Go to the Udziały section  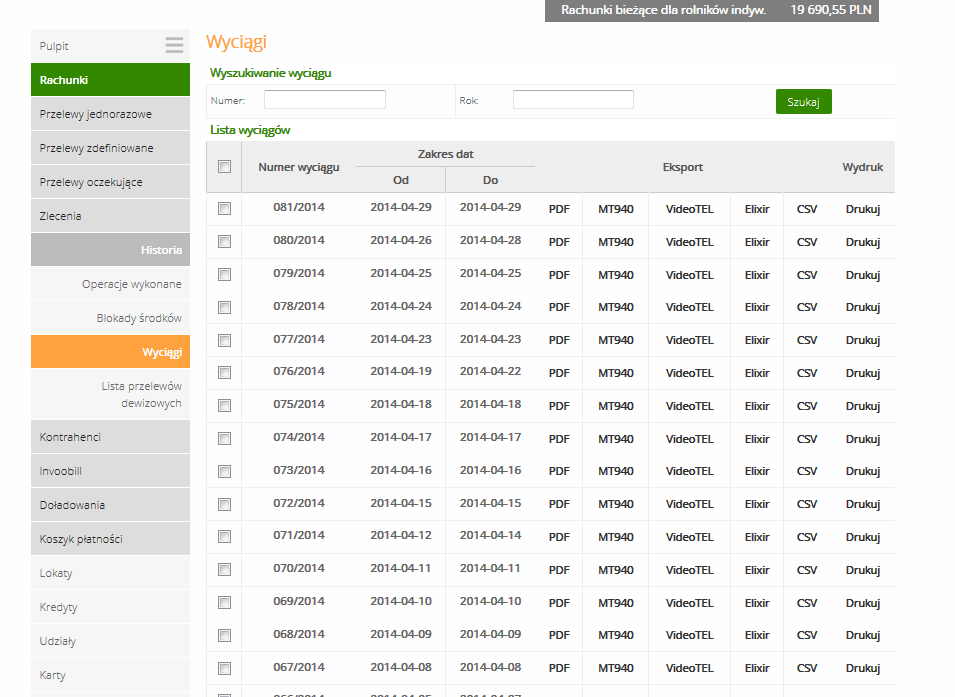(110, 641)
